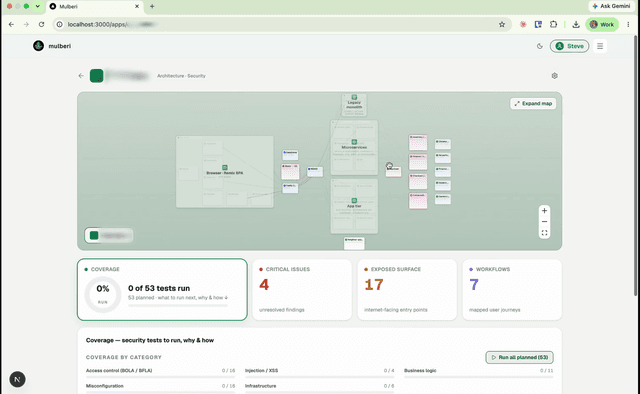Click the App tier node green icon
This screenshot has height=394, width=640.
(354, 200)
